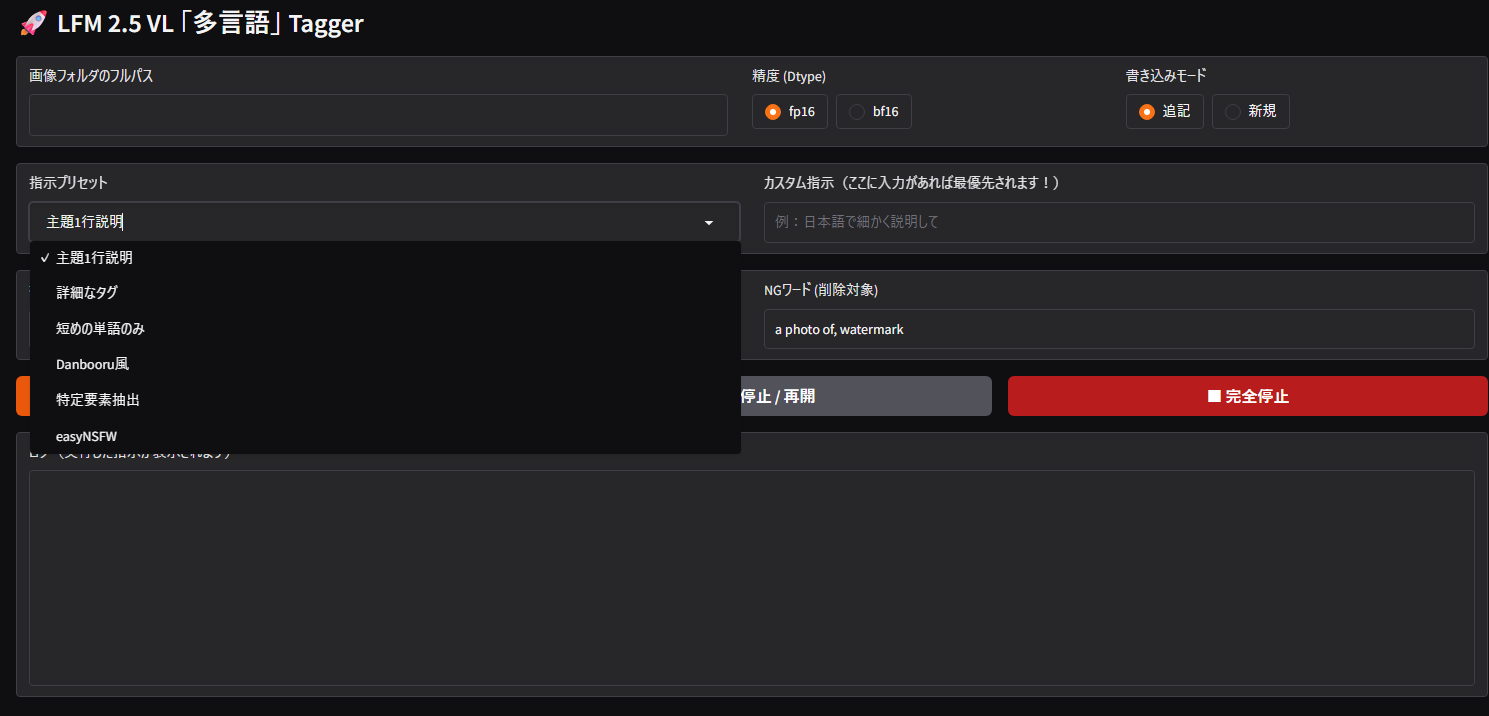Switch write mode to 新規
1489x716 pixels.
(1233, 112)
